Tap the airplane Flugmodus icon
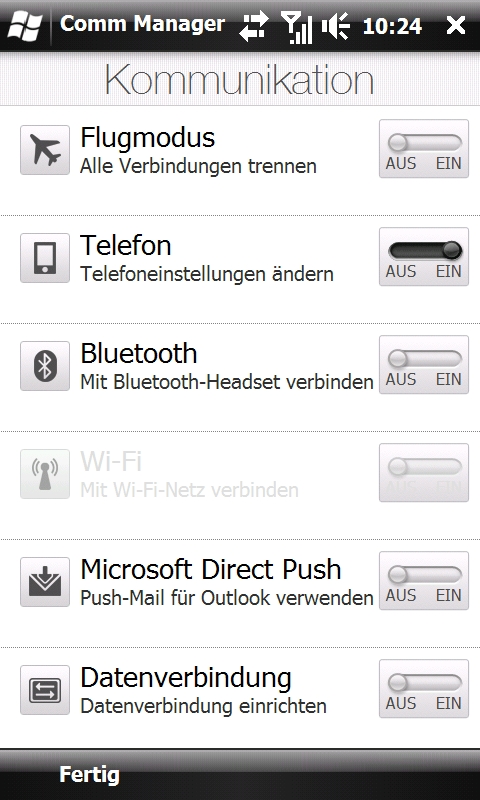Screen dimensions: 480x800 click(45, 150)
